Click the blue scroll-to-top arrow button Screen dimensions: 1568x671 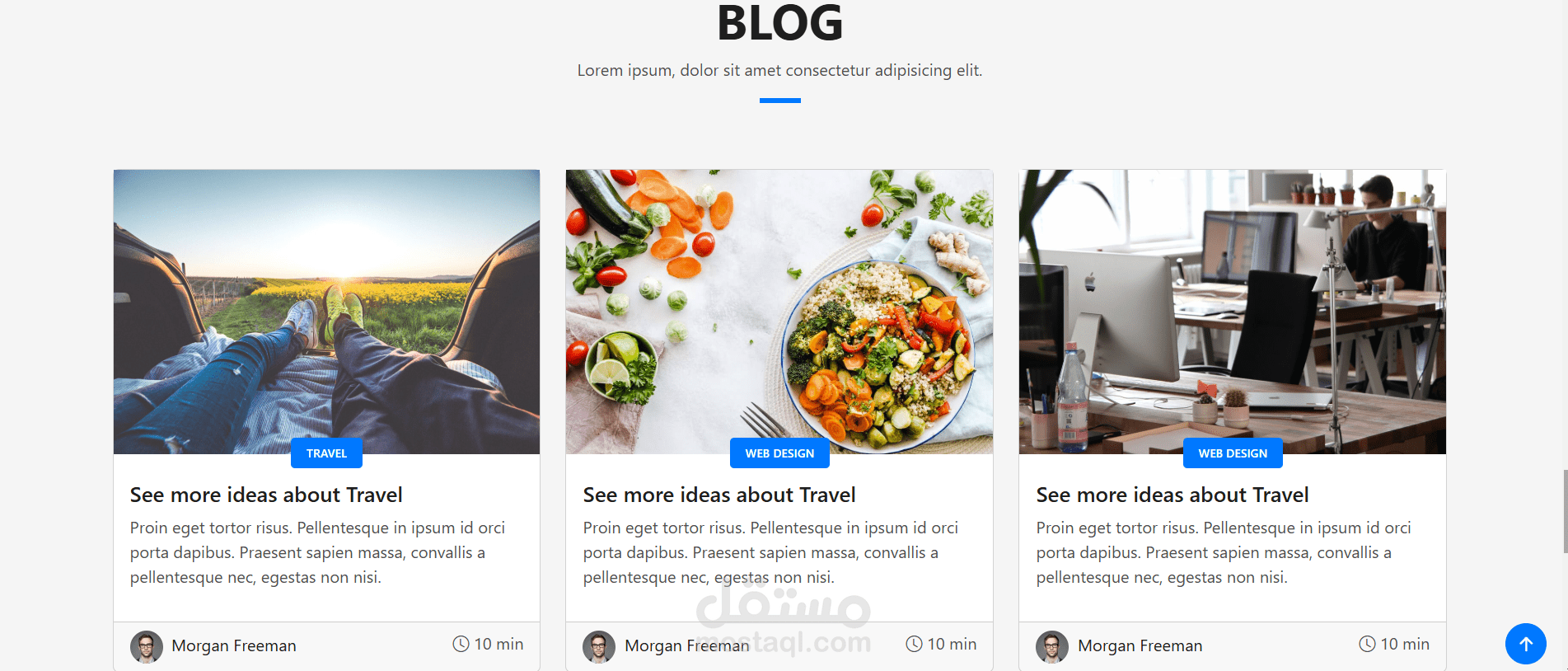(1525, 644)
